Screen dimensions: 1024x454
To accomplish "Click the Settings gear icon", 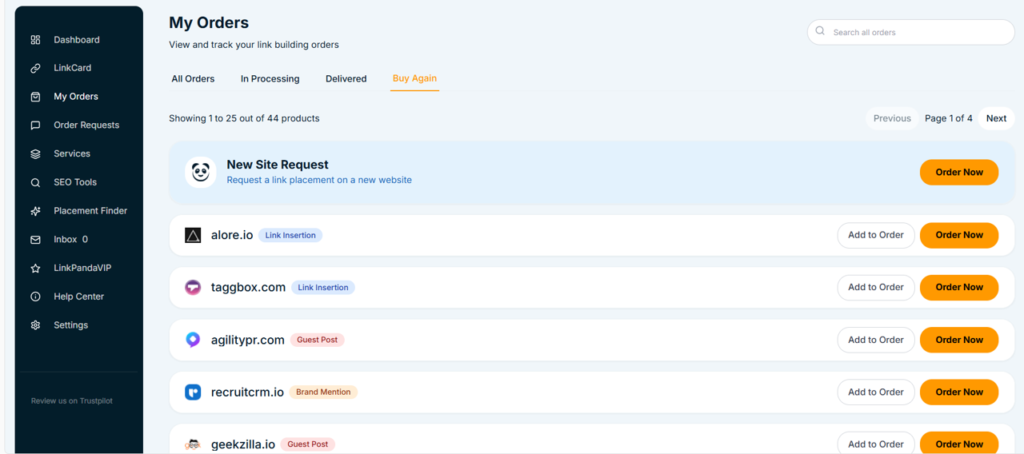I will coord(35,325).
